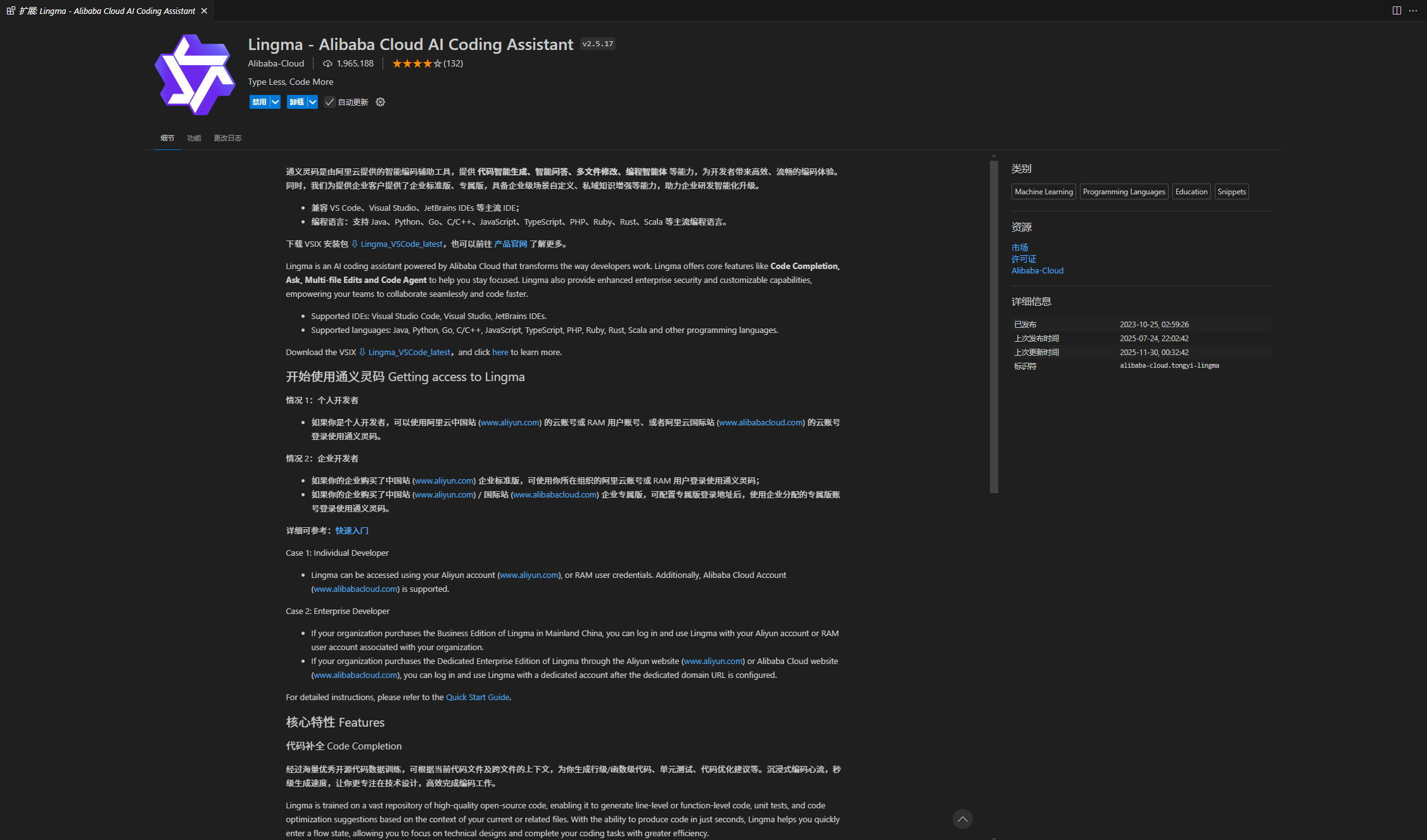Click the Machine Learning category tag

(1043, 192)
